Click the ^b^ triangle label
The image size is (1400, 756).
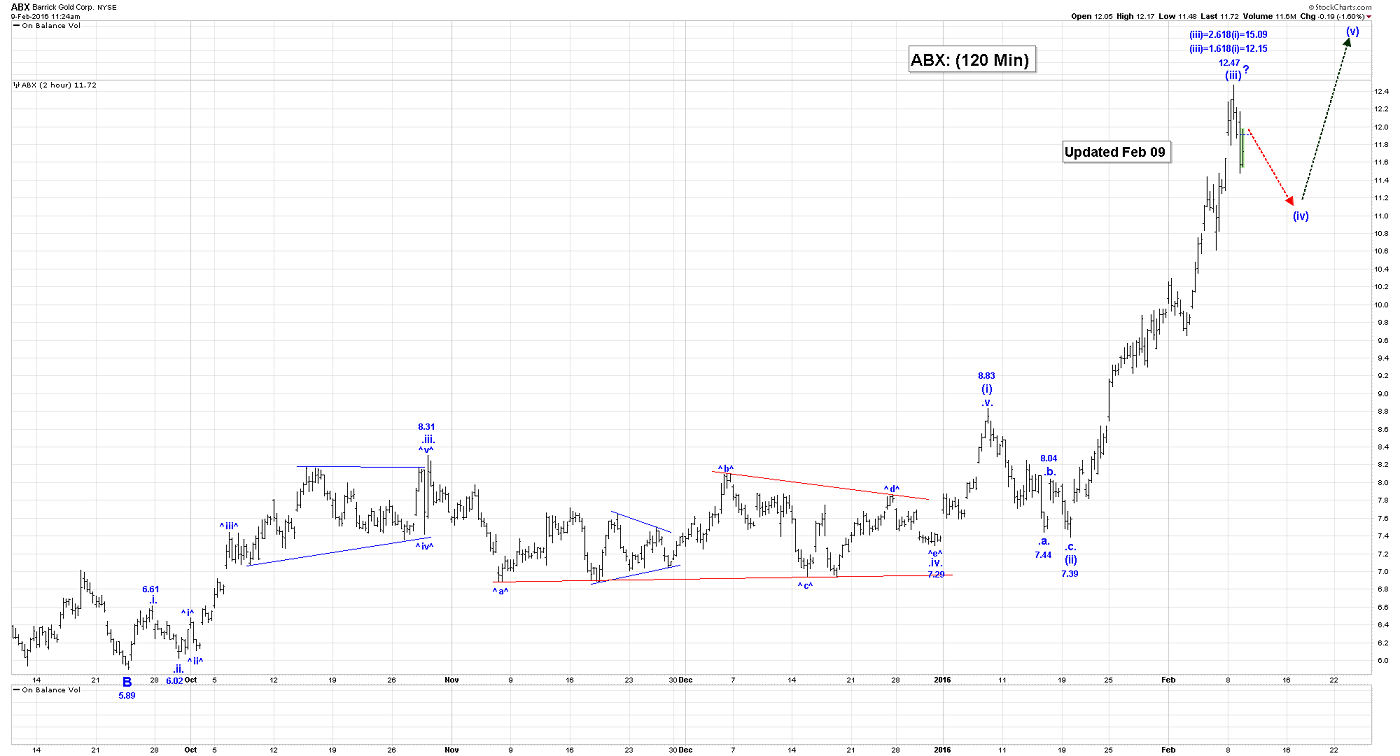click(x=725, y=469)
